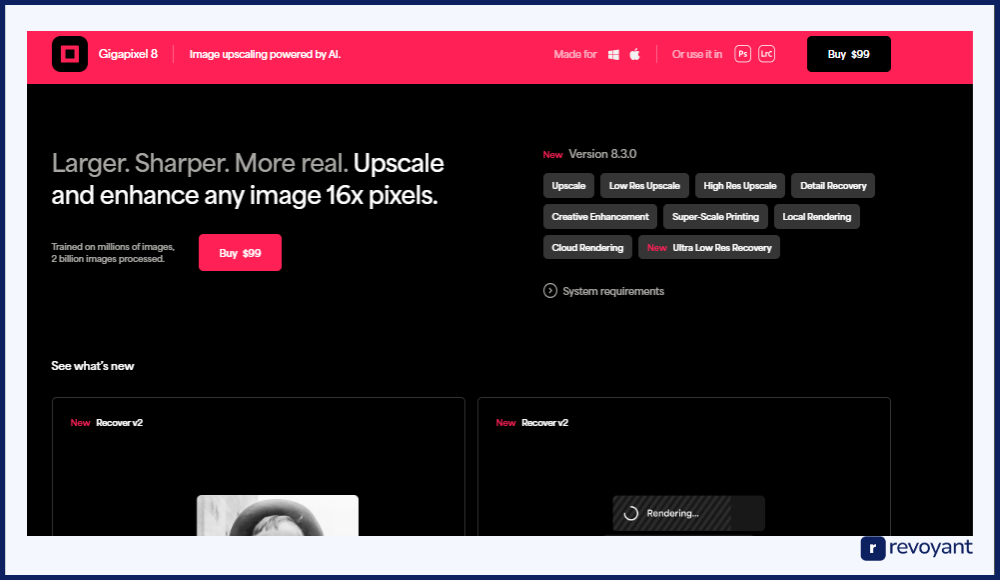Click the Made for label
Image resolution: width=1000 pixels, height=580 pixels.
(575, 54)
